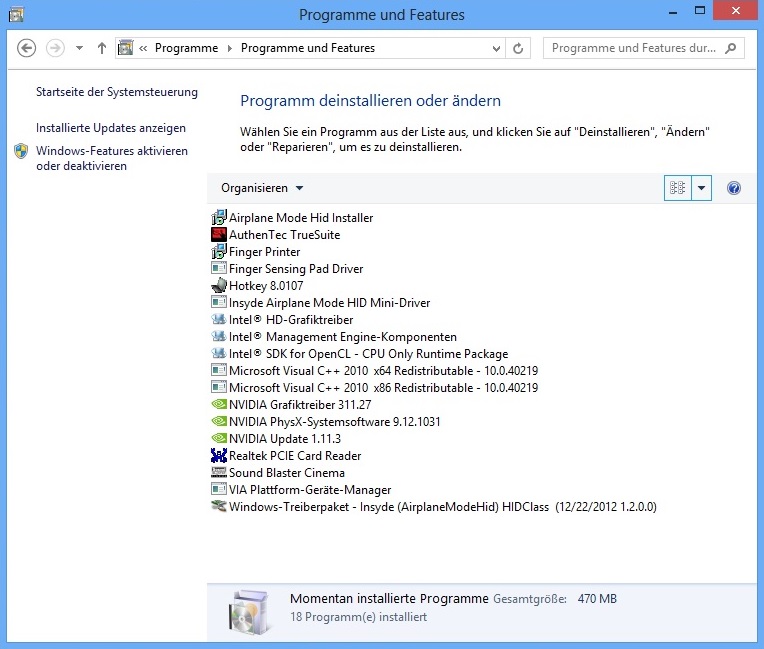Click the control panel icon in address bar
The width and height of the screenshot is (764, 649).
click(x=125, y=48)
